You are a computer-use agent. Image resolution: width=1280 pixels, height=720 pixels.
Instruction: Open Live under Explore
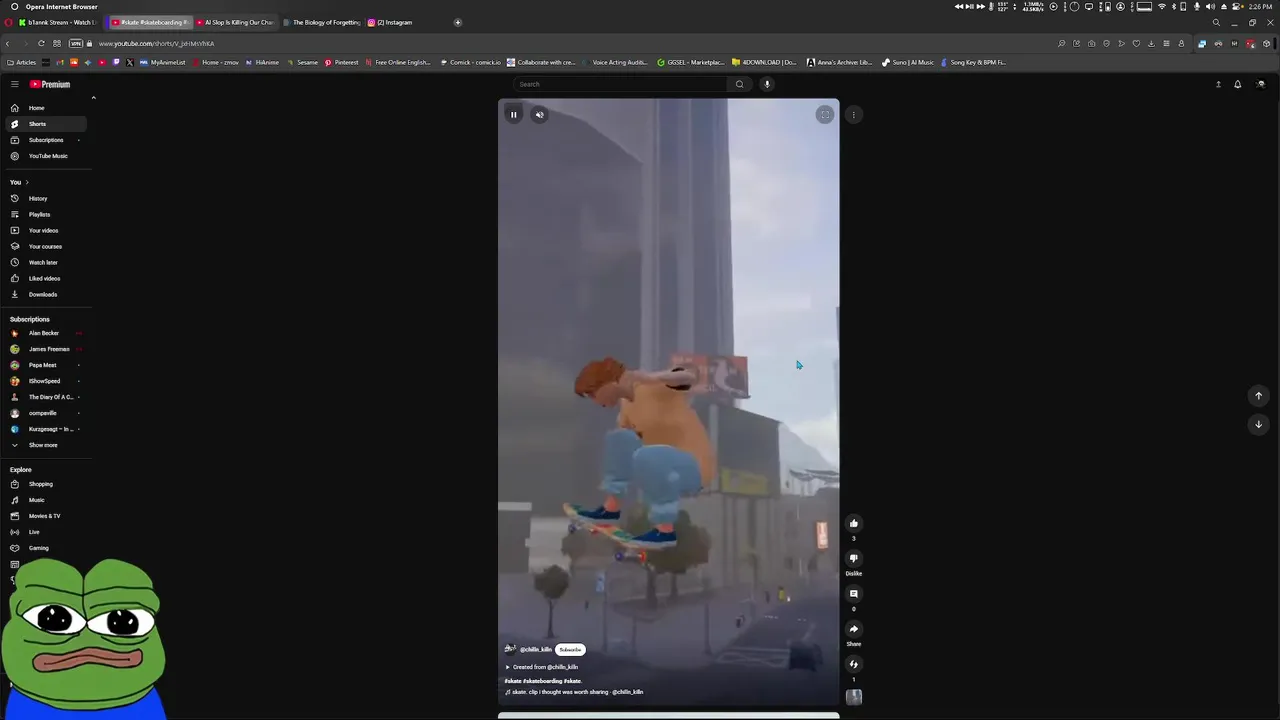tap(44, 532)
